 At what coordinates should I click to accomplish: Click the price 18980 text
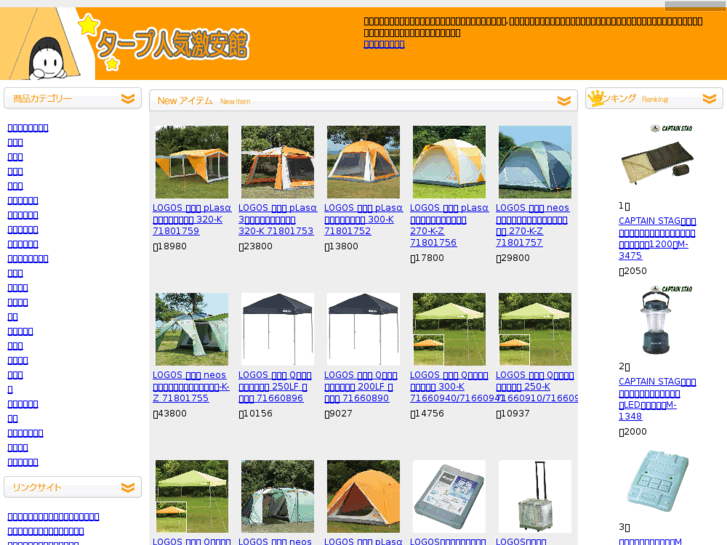coord(170,246)
